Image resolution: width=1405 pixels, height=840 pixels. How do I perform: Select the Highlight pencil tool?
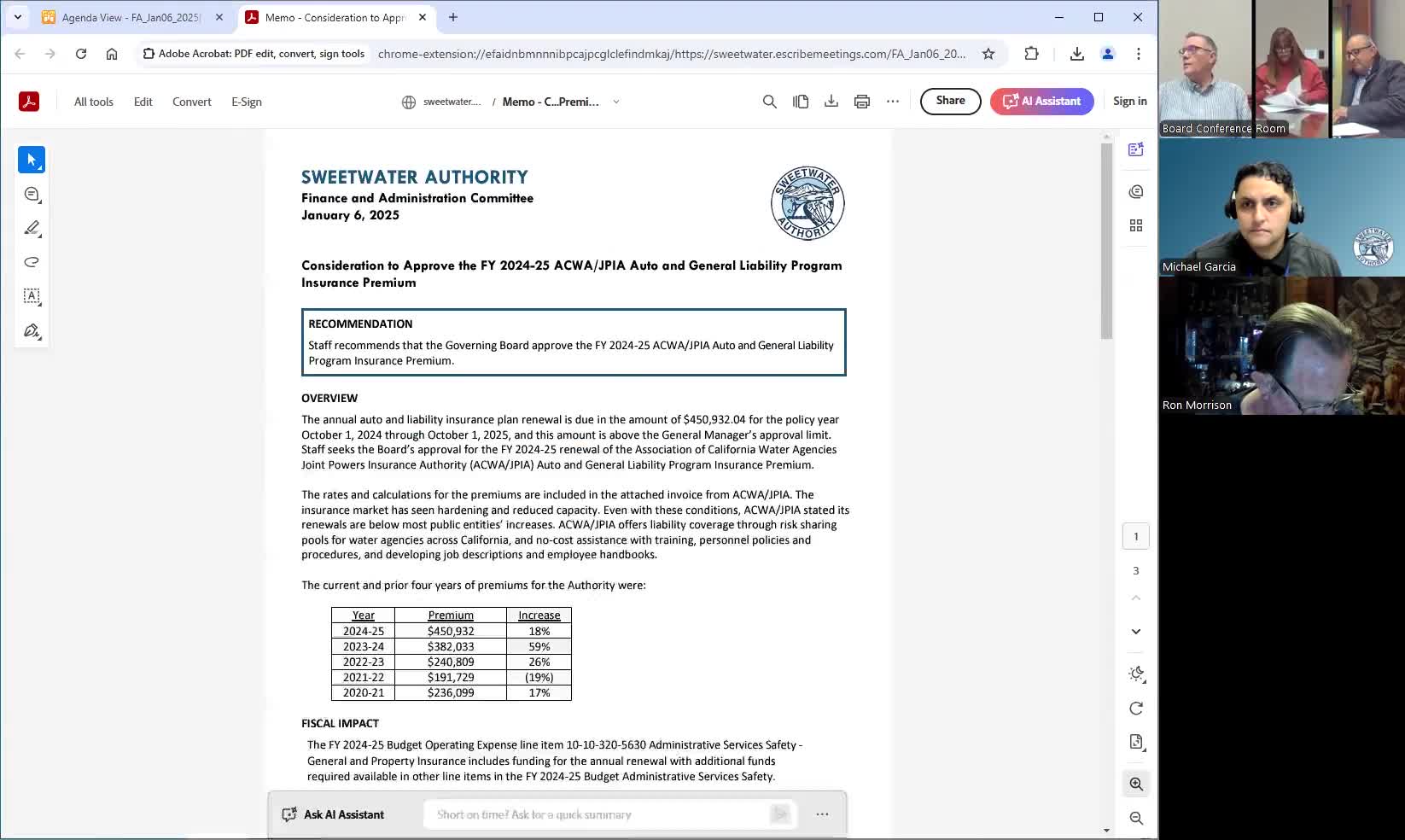(32, 228)
